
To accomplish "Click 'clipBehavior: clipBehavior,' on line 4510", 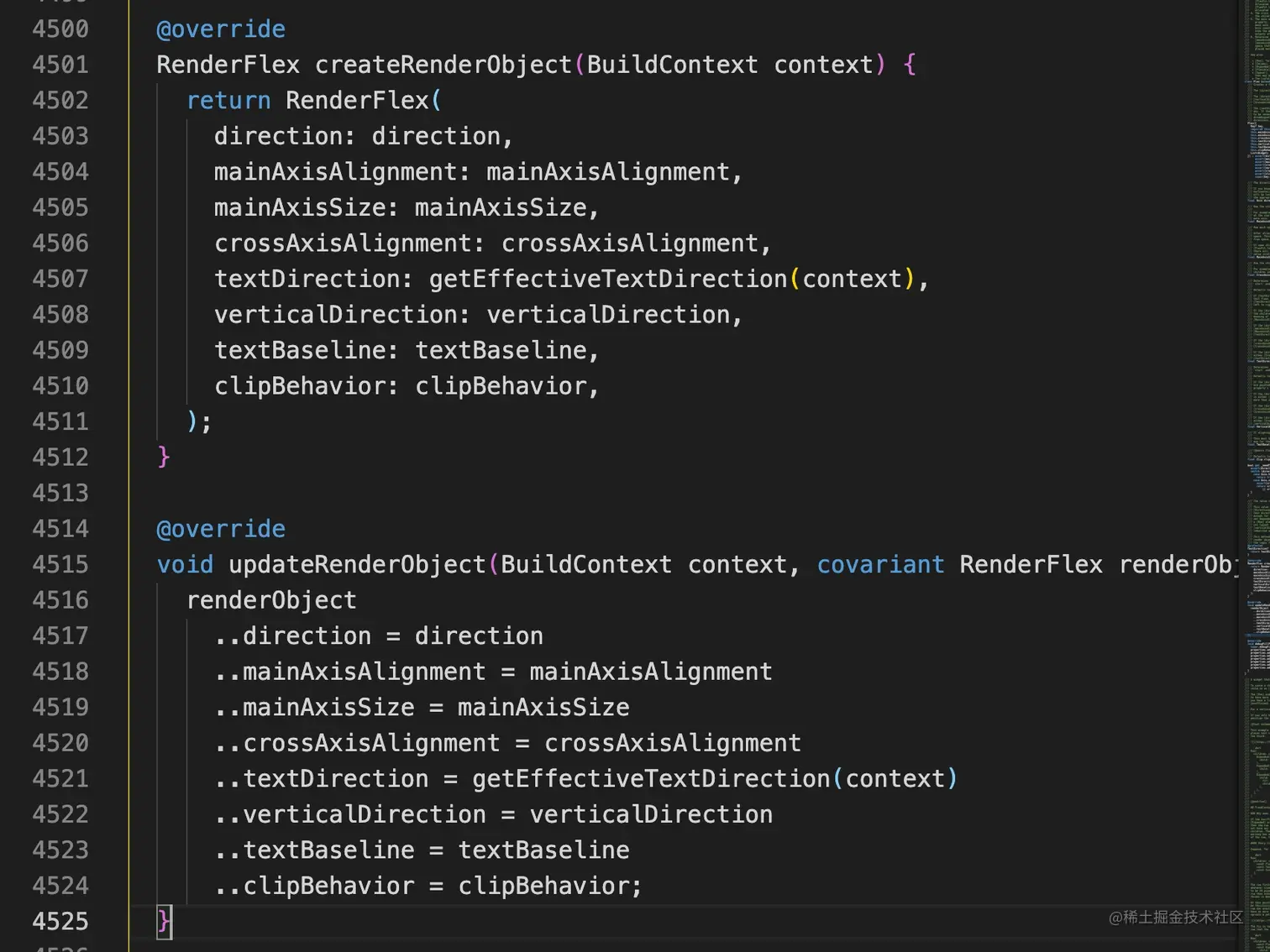I will (407, 386).
